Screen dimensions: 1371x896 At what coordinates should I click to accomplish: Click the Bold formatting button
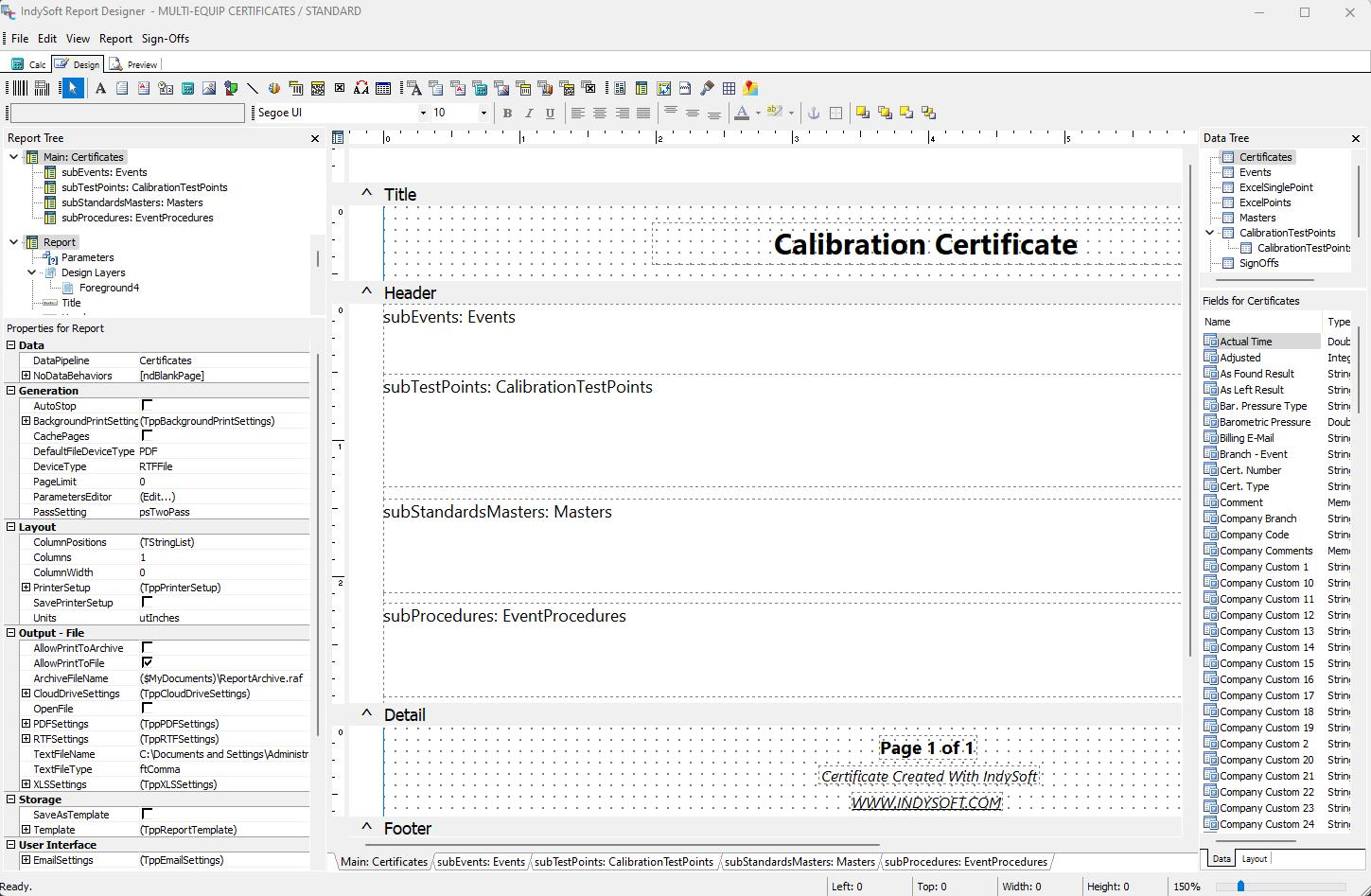pyautogui.click(x=507, y=113)
